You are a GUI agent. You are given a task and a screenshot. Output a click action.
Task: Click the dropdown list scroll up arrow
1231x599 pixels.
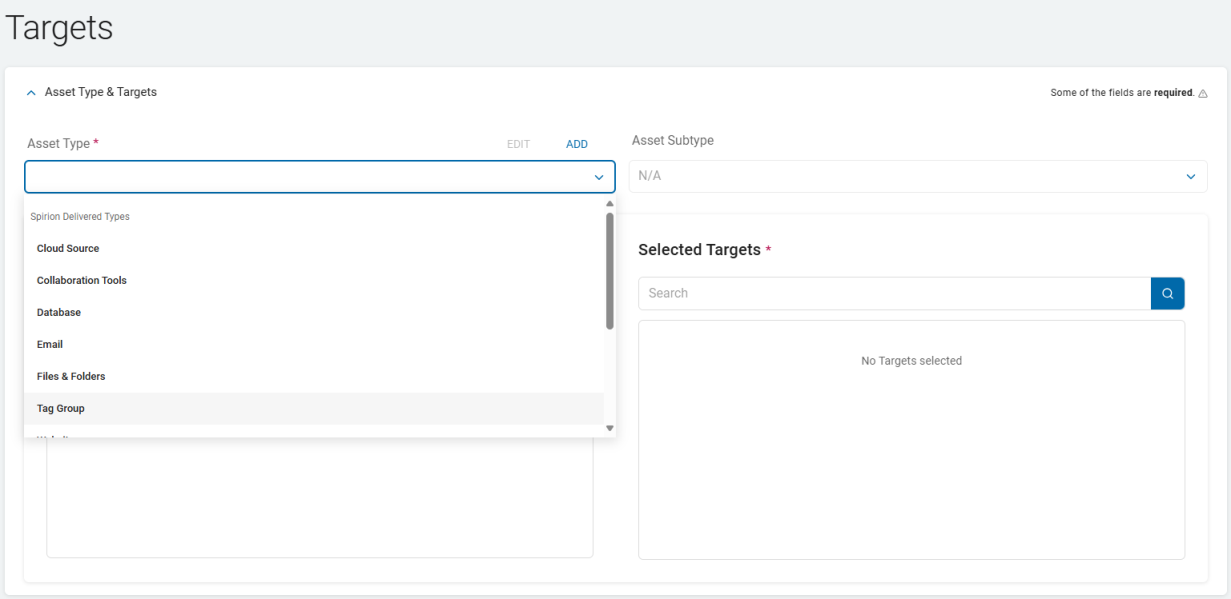(610, 204)
